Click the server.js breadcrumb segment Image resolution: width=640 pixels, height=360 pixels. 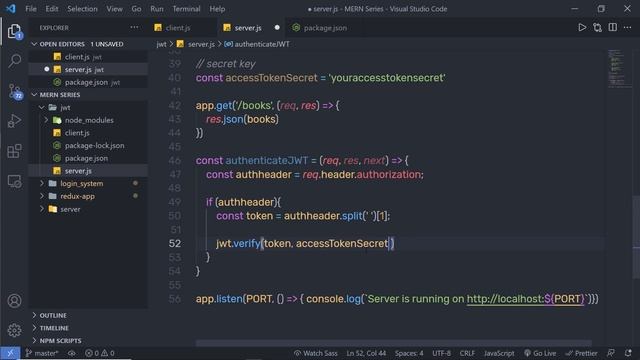tap(196, 44)
